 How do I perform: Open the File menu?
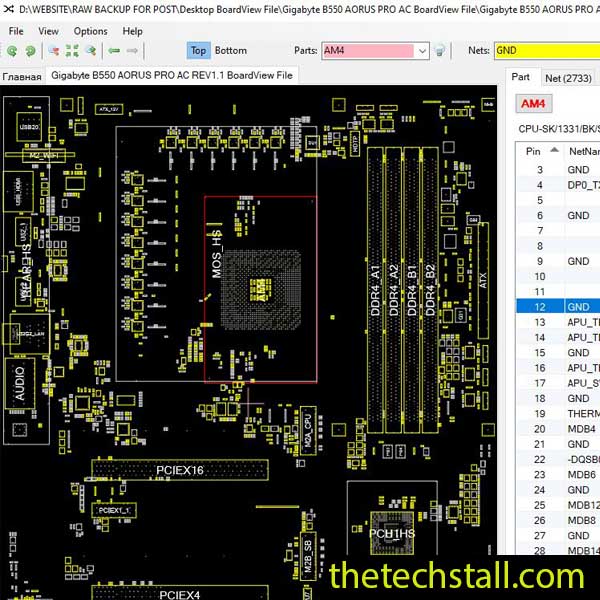tap(16, 31)
